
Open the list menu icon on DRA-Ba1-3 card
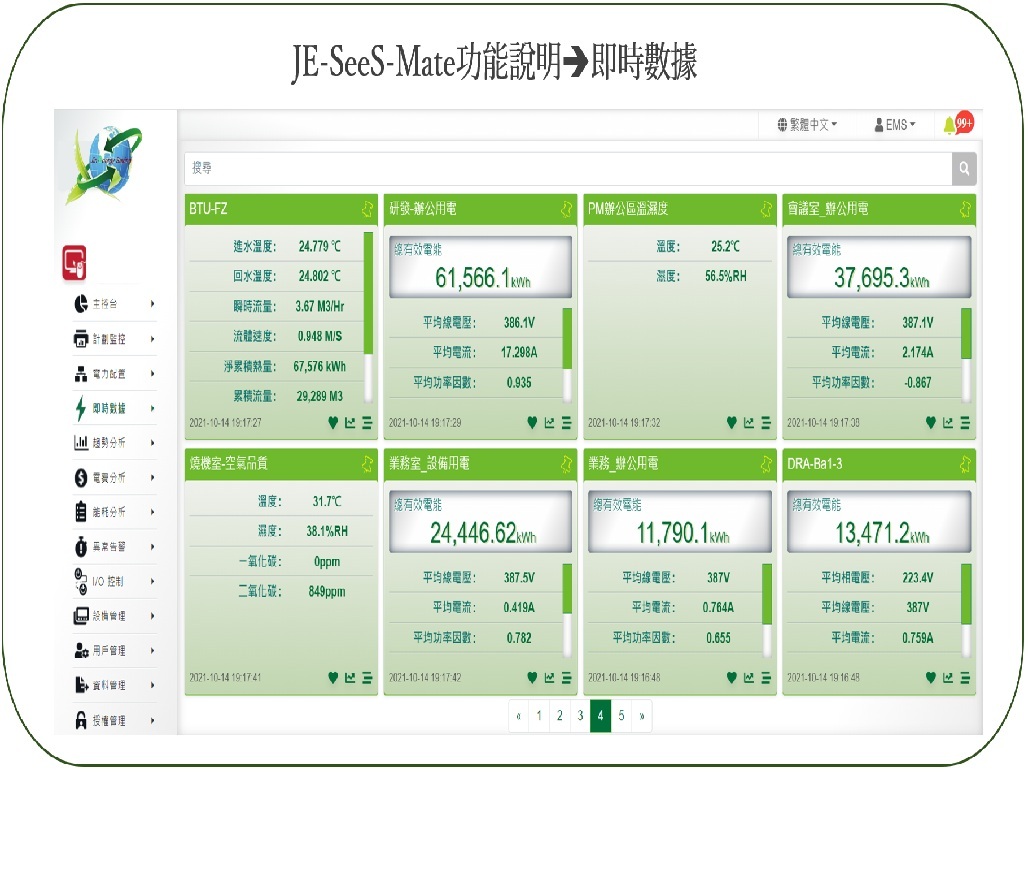[965, 677]
